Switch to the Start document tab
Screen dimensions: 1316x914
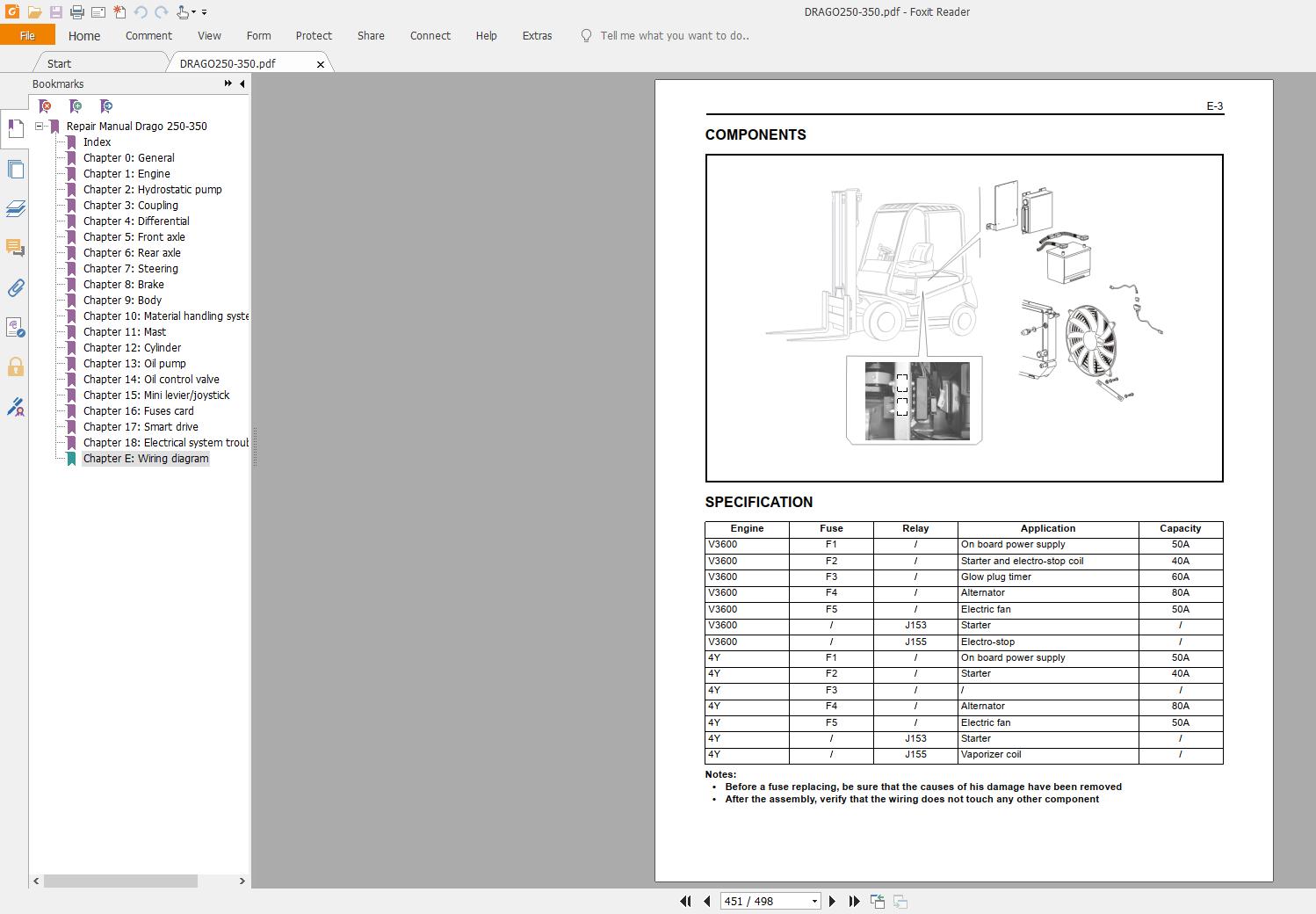[59, 63]
